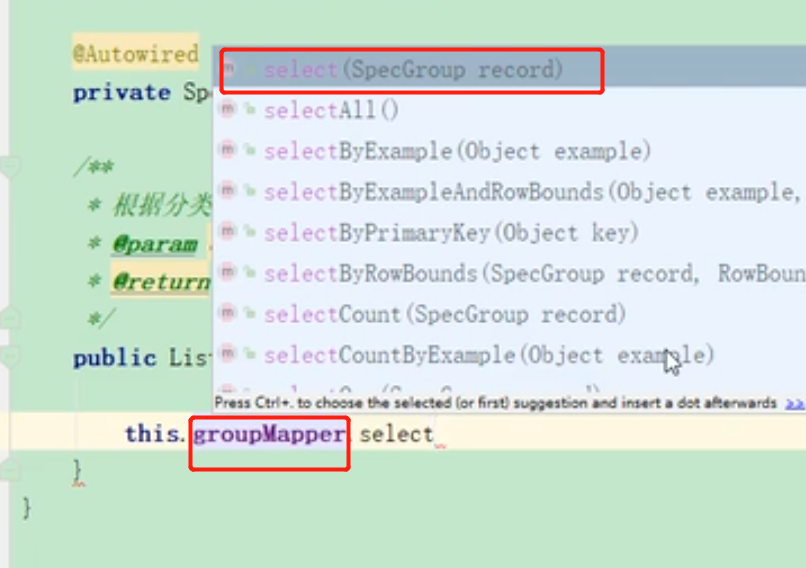Click fold marker at Javadoc comment end
The image size is (806, 568).
pyautogui.click(x=10, y=318)
